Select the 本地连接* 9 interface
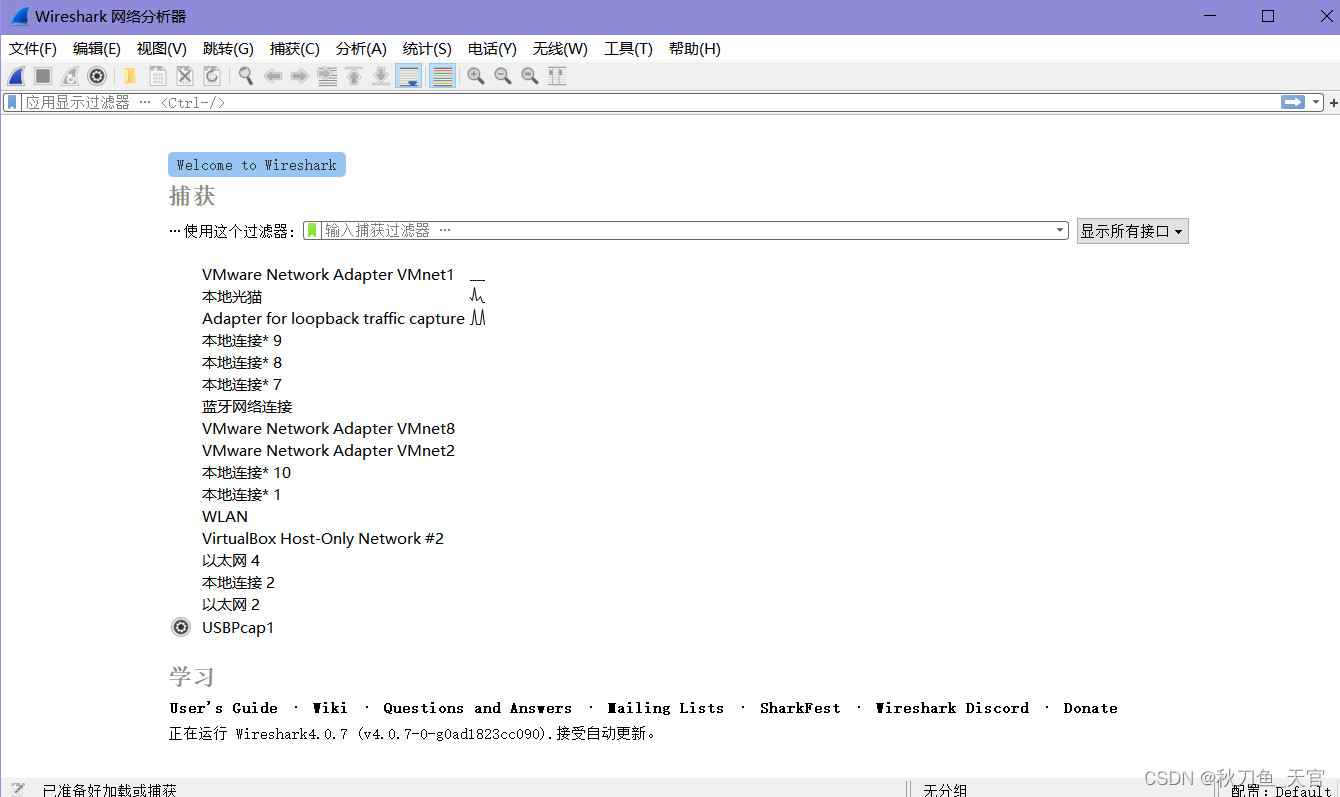This screenshot has width=1340, height=797. 242,341
